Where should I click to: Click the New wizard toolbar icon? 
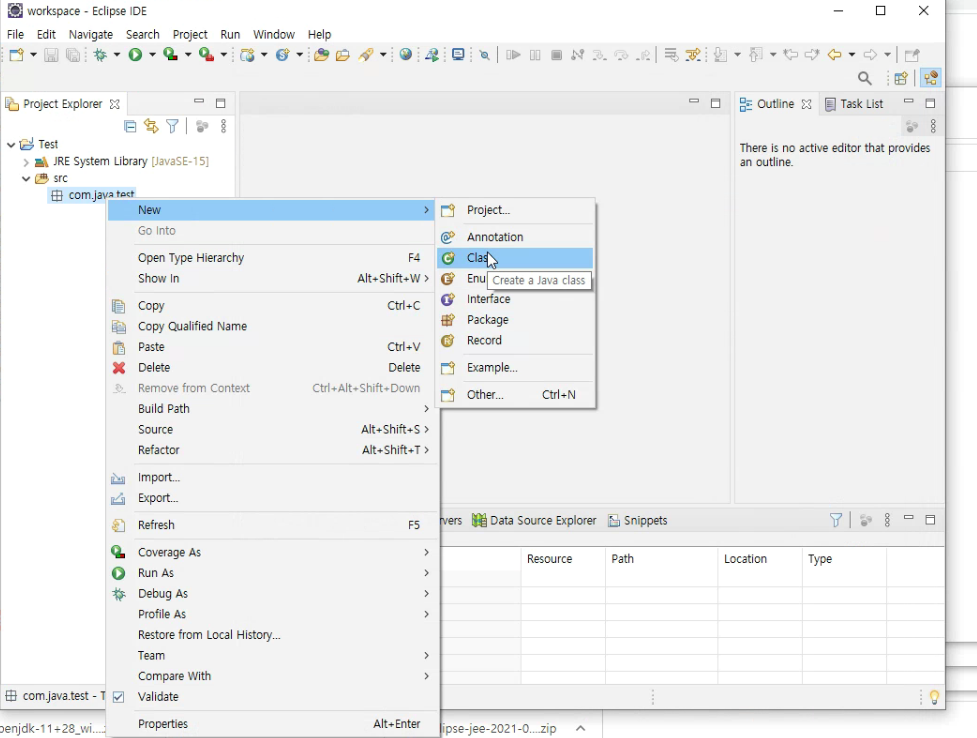tap(17, 55)
